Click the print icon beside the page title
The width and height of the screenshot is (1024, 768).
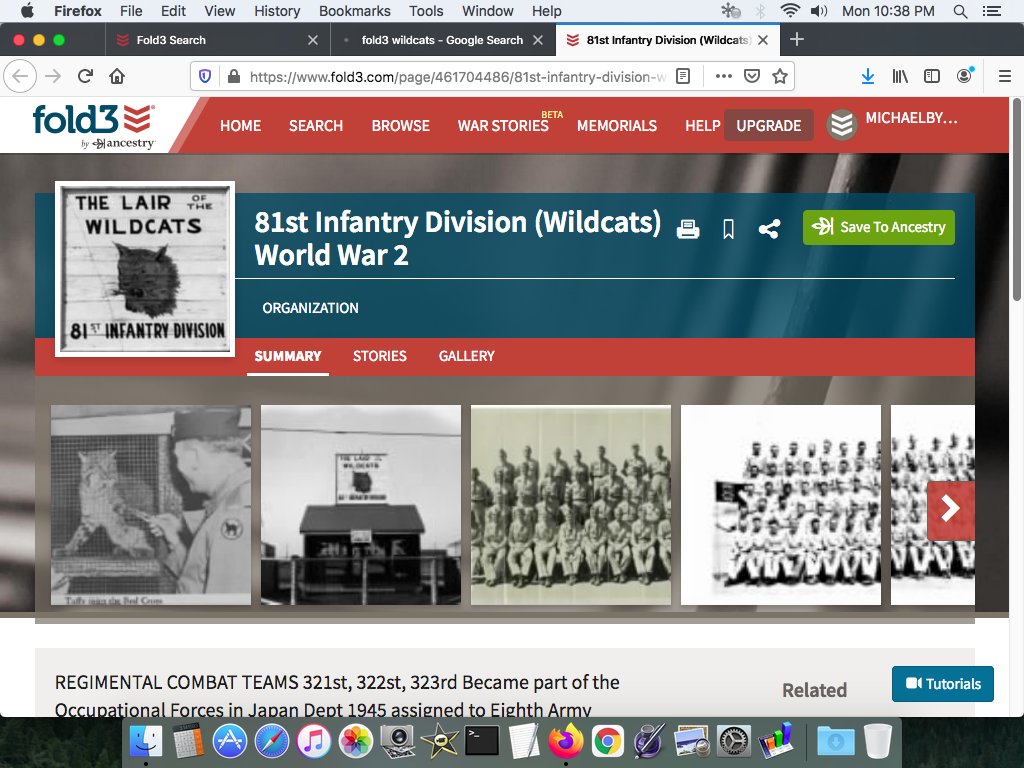point(688,229)
